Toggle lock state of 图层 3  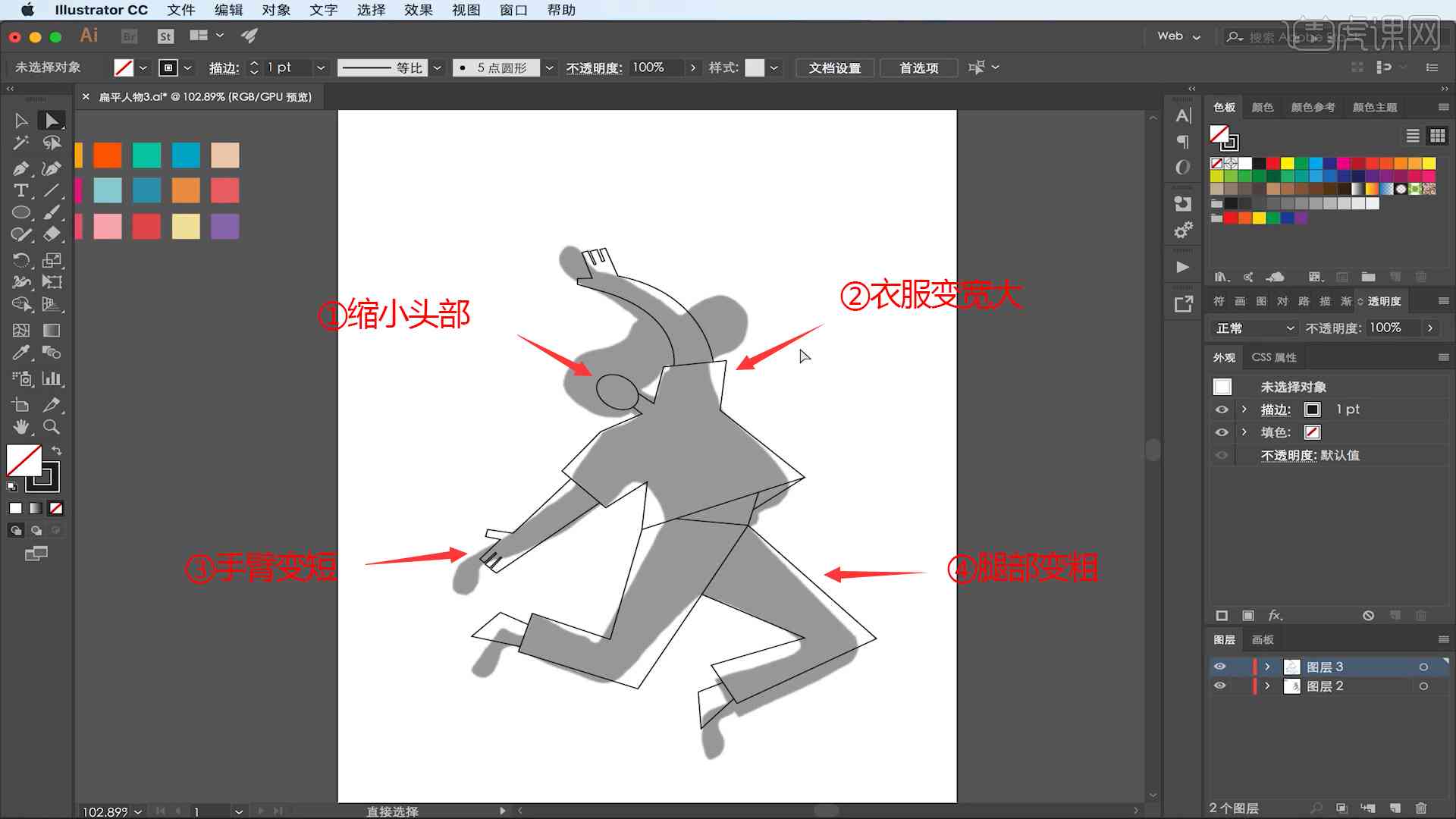click(1239, 666)
